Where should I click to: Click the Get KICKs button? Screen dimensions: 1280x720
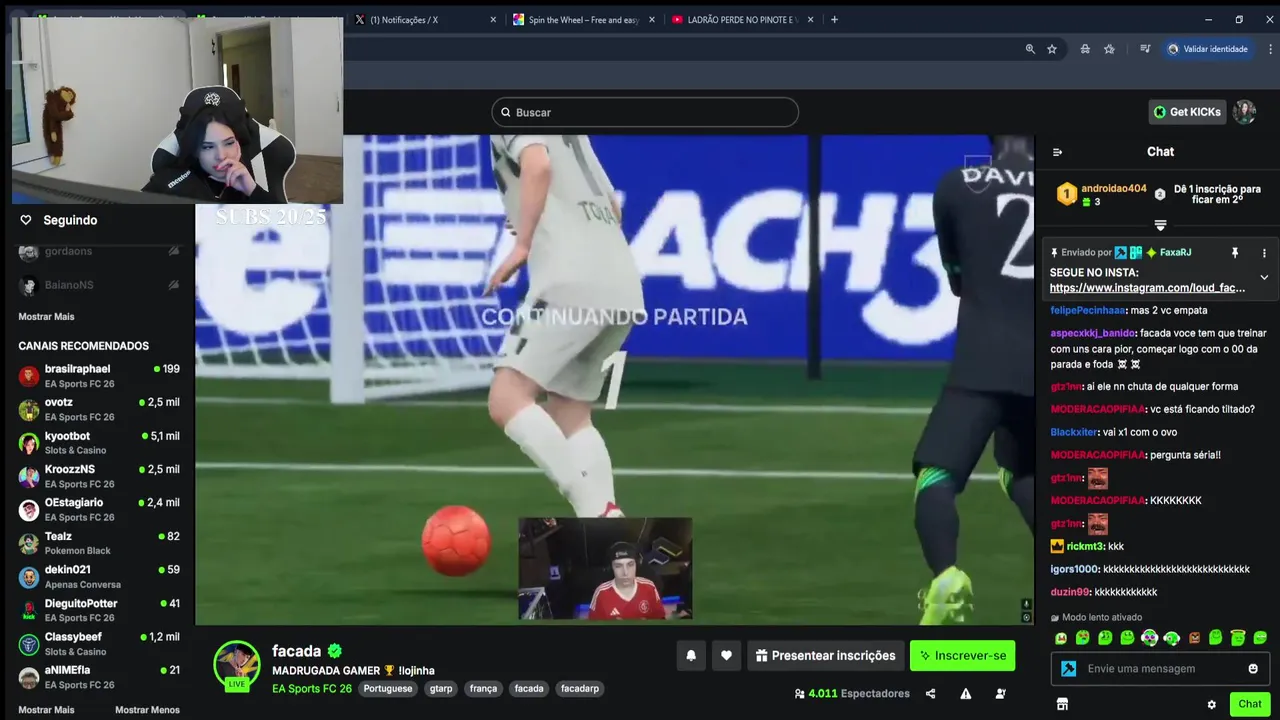(x=1187, y=112)
